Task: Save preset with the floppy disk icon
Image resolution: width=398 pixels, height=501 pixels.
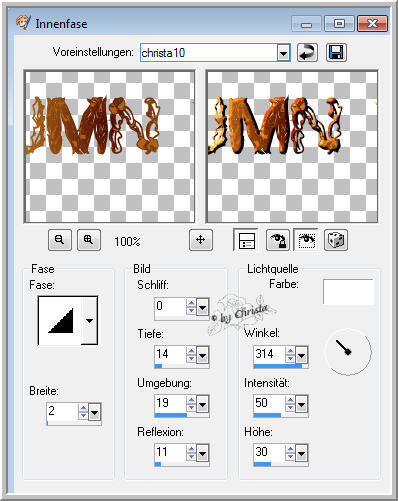Action: click(x=336, y=53)
